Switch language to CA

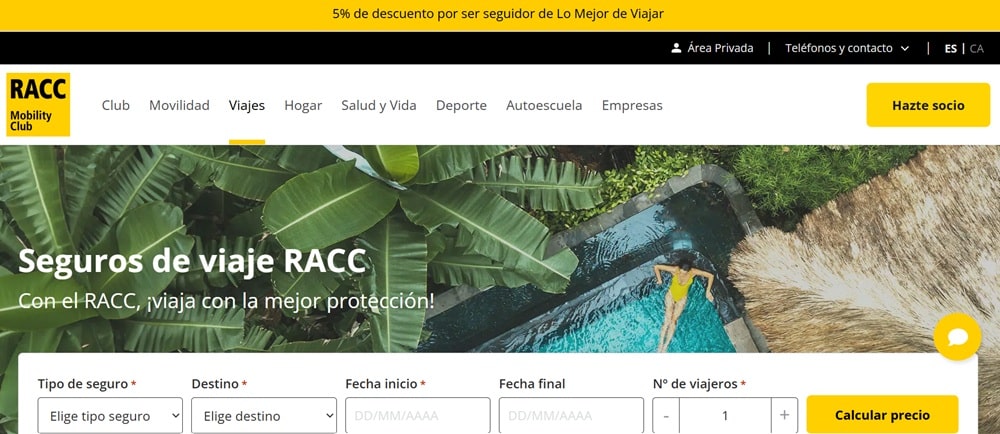tap(976, 48)
